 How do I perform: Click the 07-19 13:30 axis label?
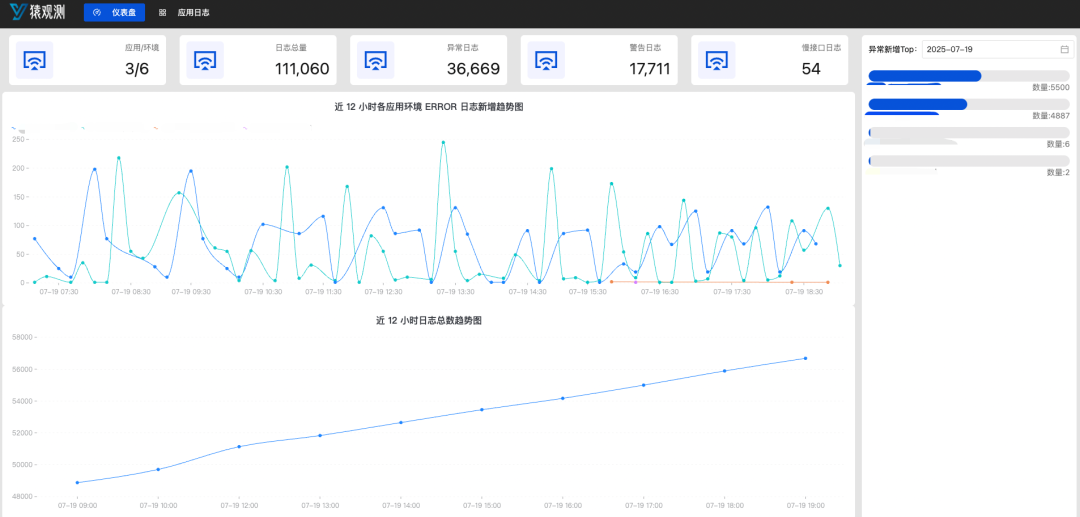coord(455,292)
